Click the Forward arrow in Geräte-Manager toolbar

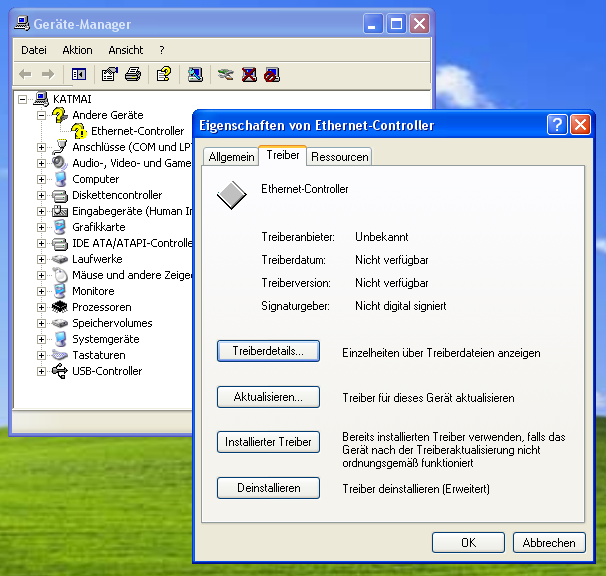pos(48,74)
